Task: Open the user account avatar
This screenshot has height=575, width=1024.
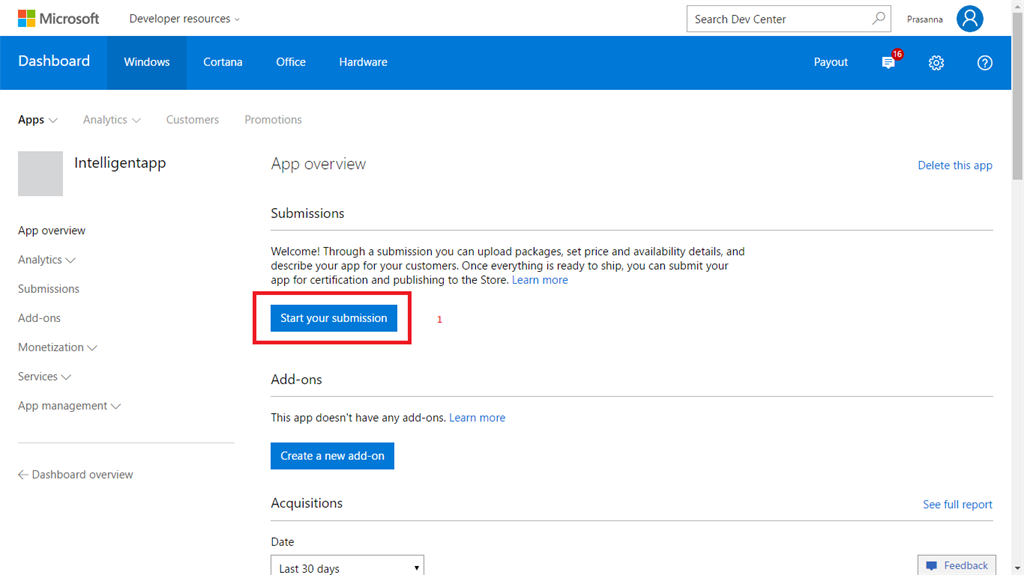Action: (x=969, y=19)
